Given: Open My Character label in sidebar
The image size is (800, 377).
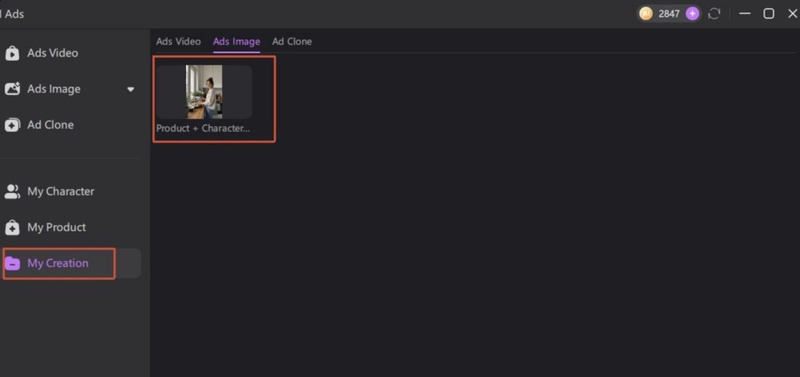Looking at the screenshot, I should point(61,191).
